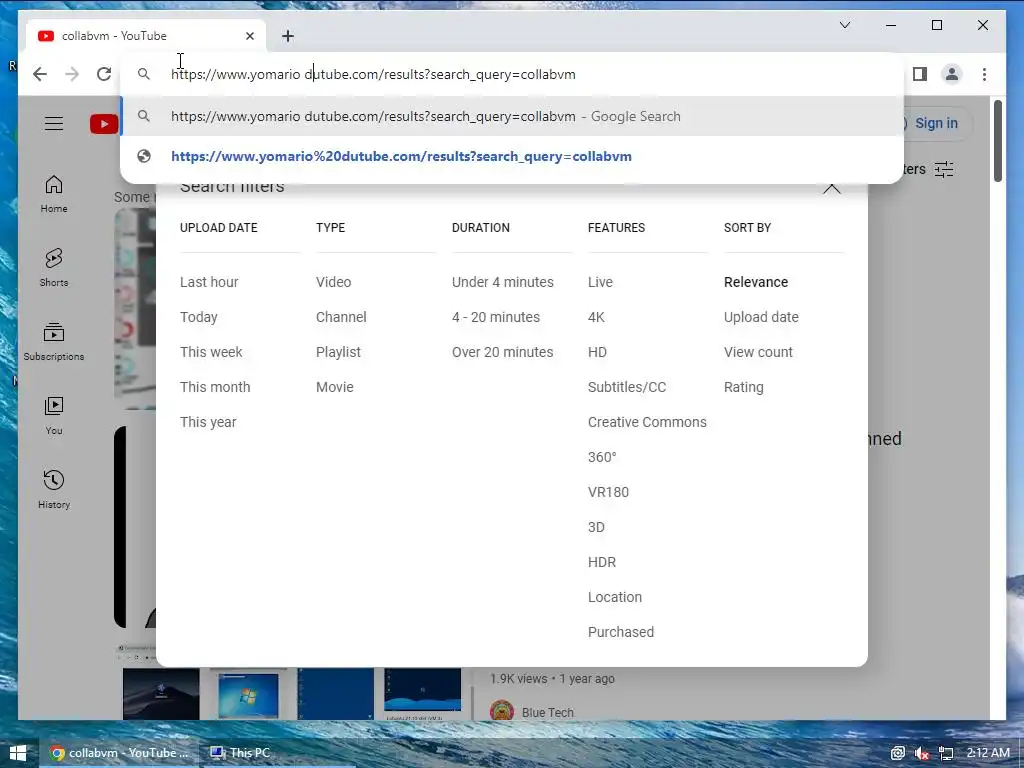Filter results by type Channel

point(341,317)
